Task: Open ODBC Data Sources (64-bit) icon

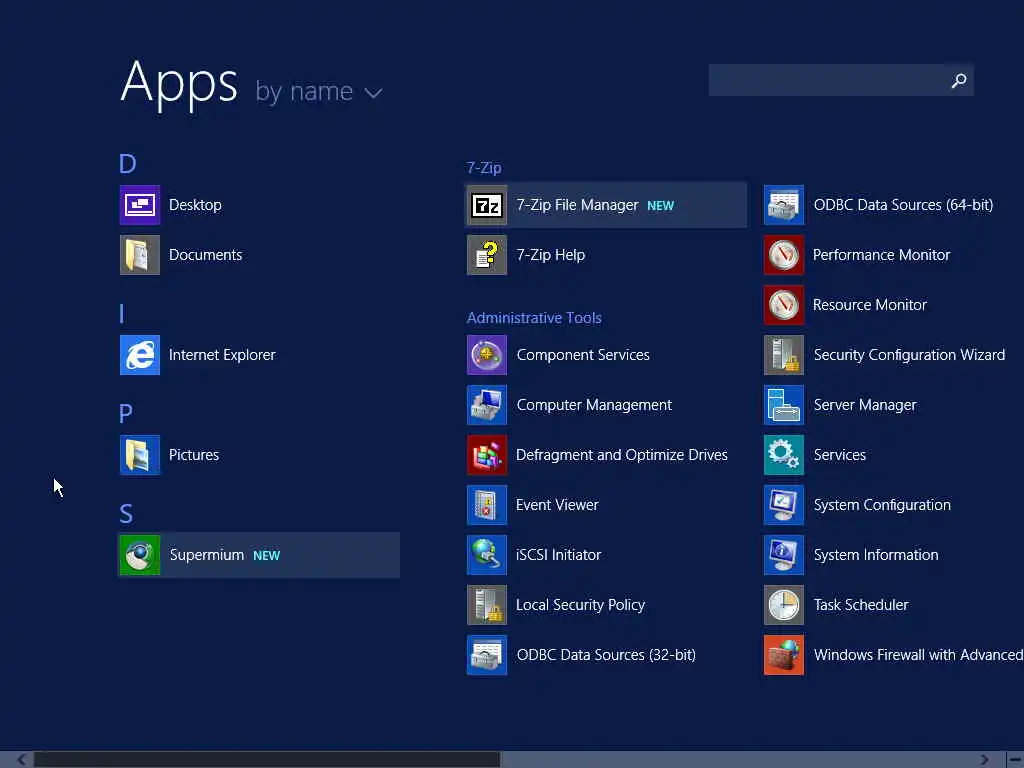Action: tap(784, 205)
